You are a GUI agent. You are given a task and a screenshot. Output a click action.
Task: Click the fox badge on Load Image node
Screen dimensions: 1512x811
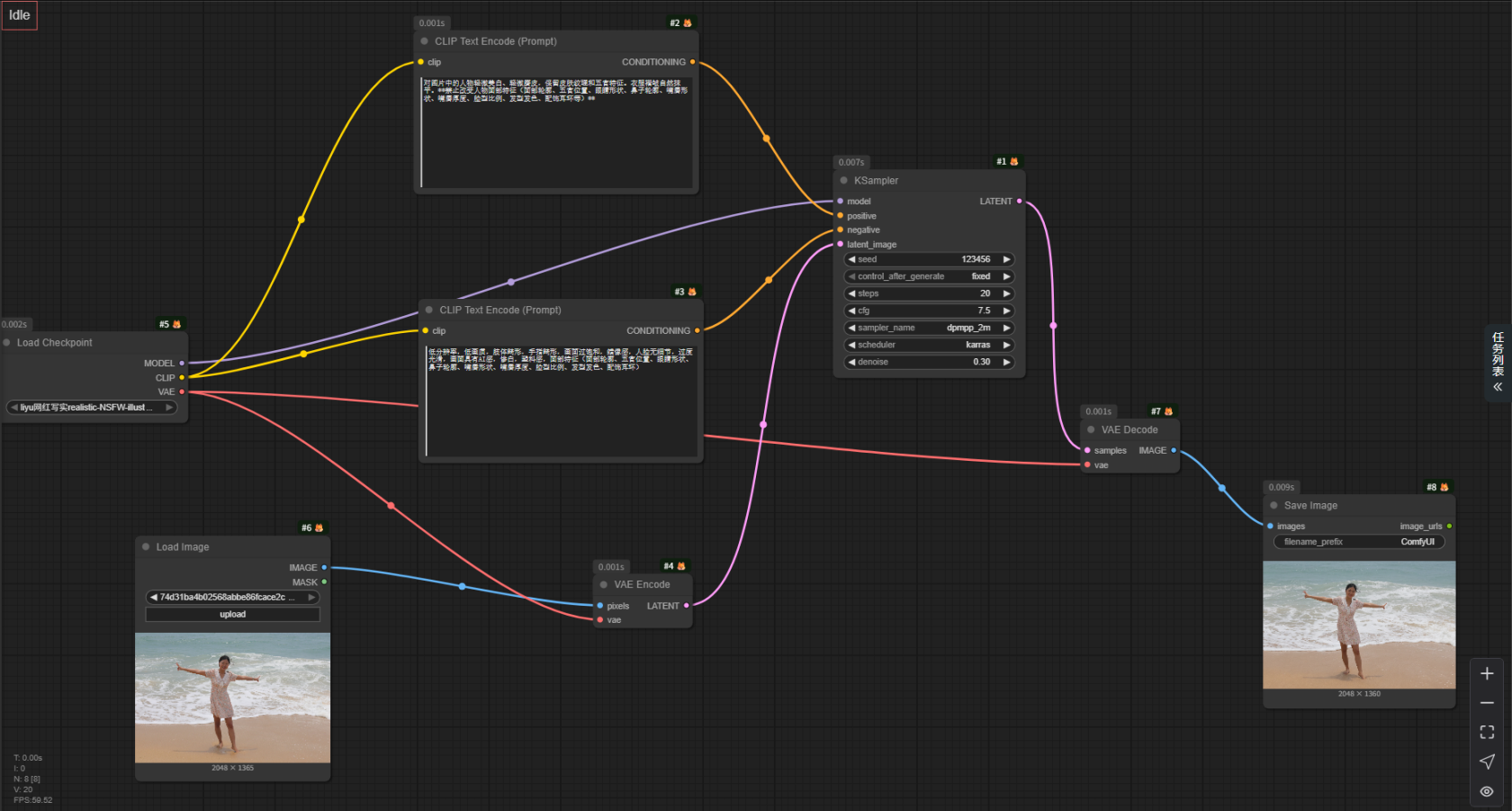point(319,528)
